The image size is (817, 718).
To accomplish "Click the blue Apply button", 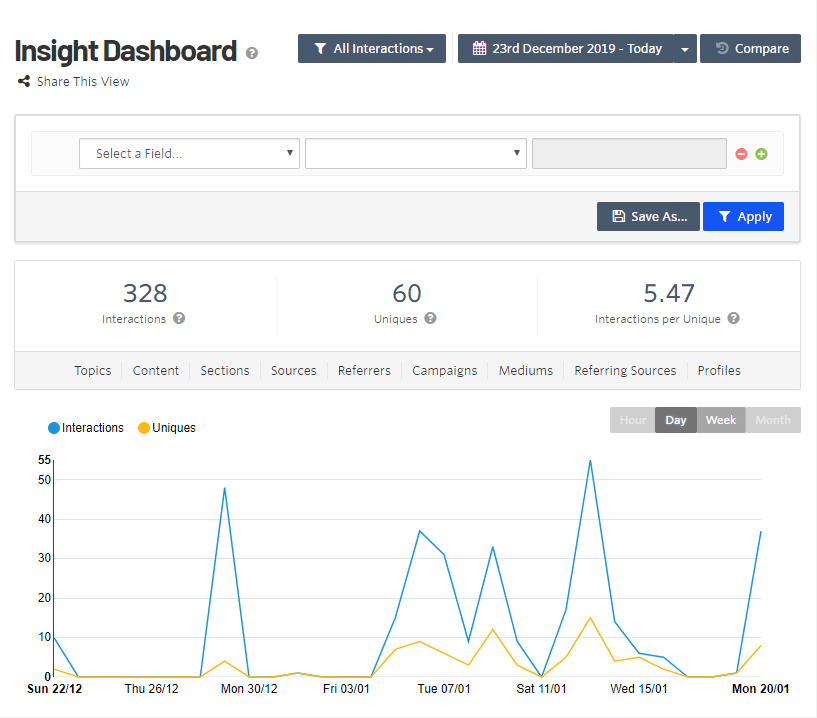I will (743, 217).
